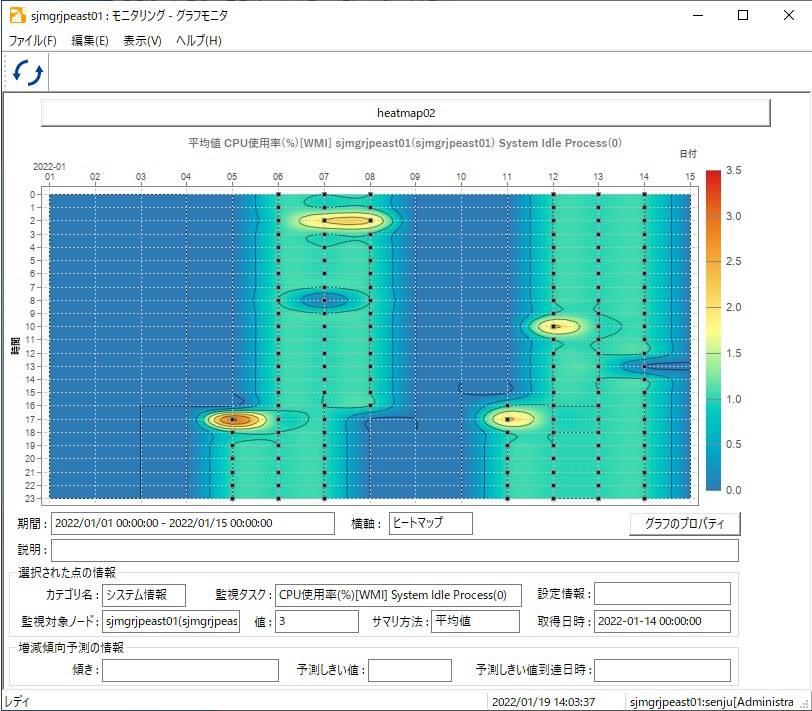Click the heatmap02 title button

(x=405, y=113)
